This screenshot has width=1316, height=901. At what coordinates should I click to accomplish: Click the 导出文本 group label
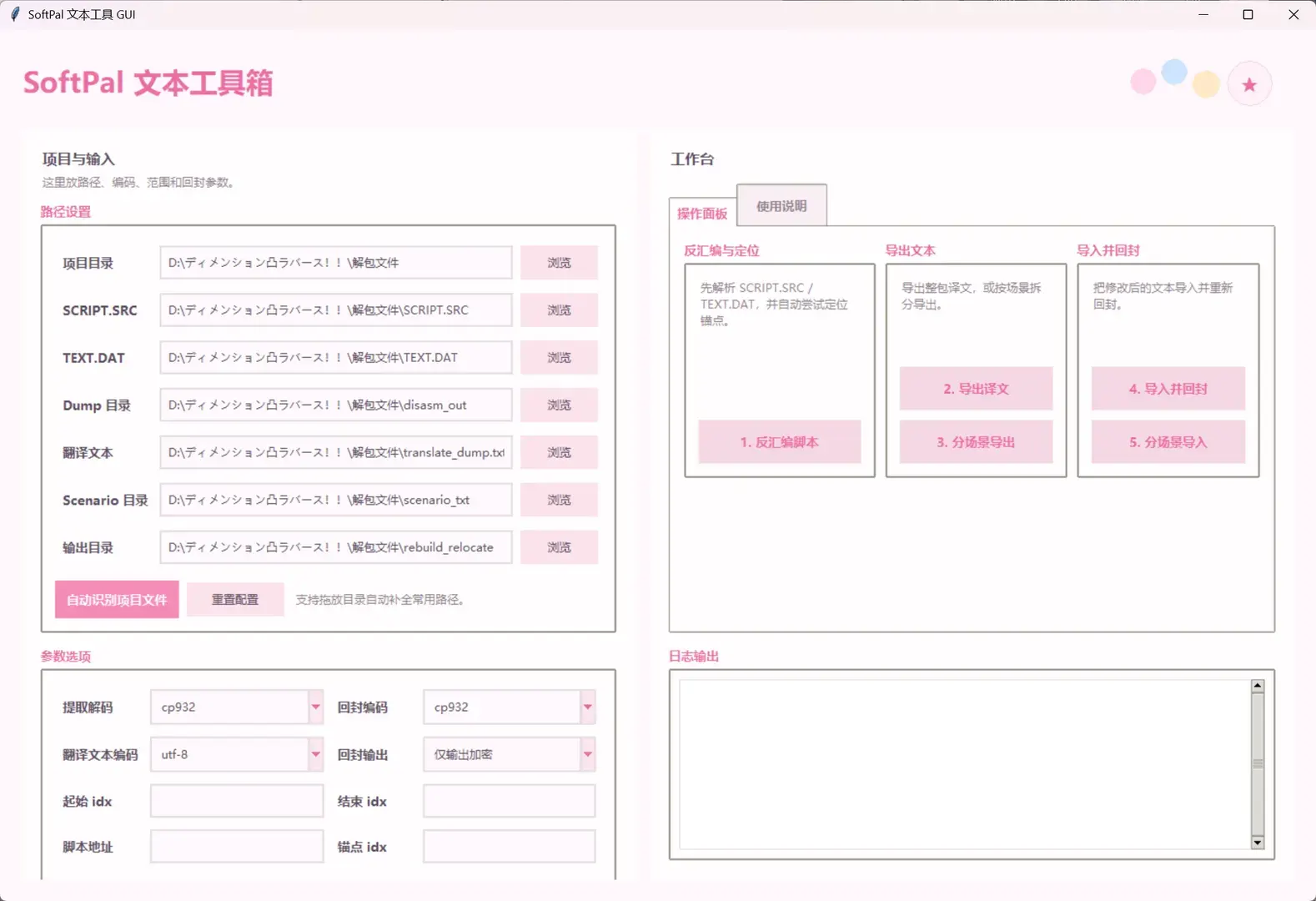[x=910, y=250]
